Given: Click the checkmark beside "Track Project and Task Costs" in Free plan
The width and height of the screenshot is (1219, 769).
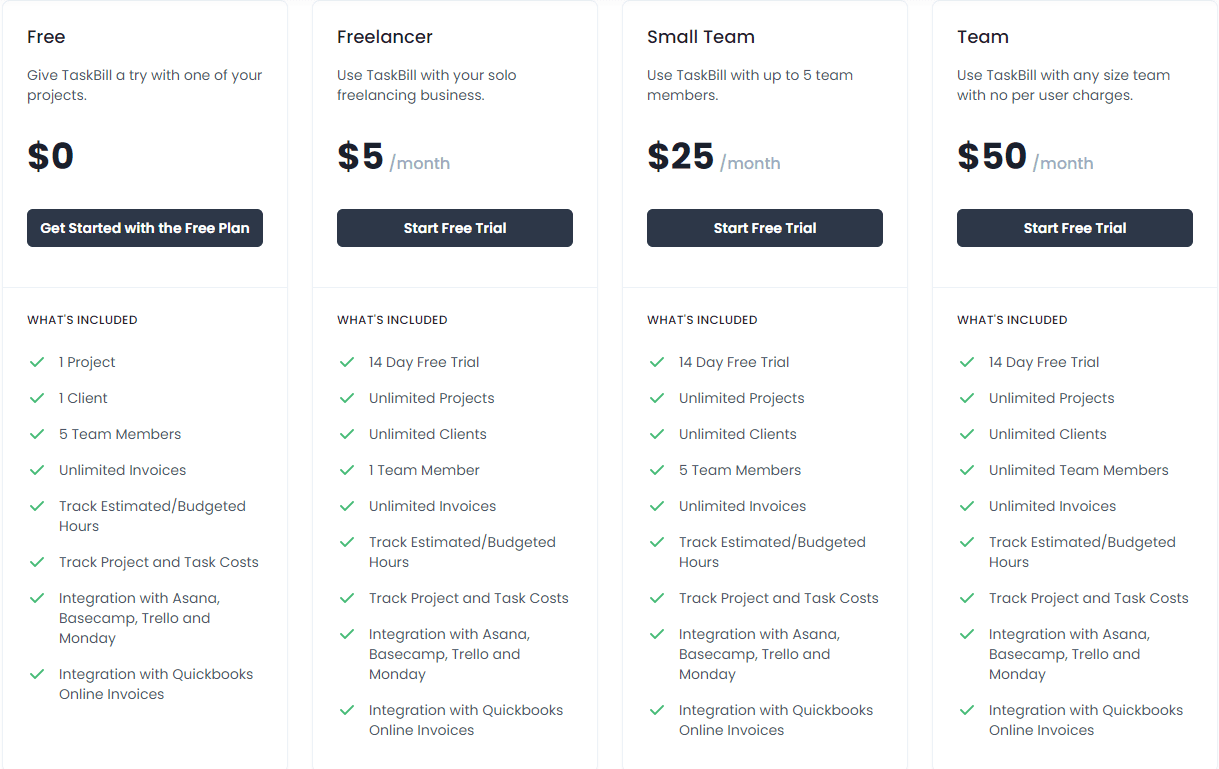Looking at the screenshot, I should click(37, 562).
